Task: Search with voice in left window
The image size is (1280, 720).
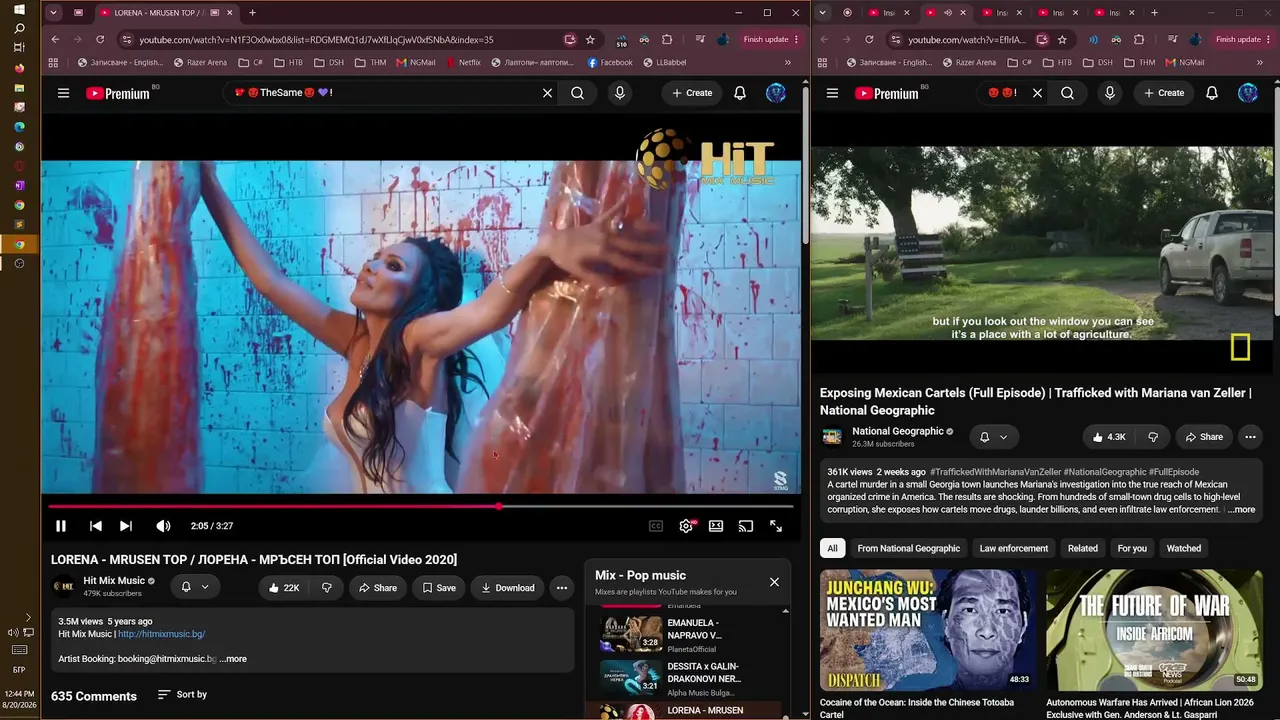Action: pyautogui.click(x=620, y=93)
